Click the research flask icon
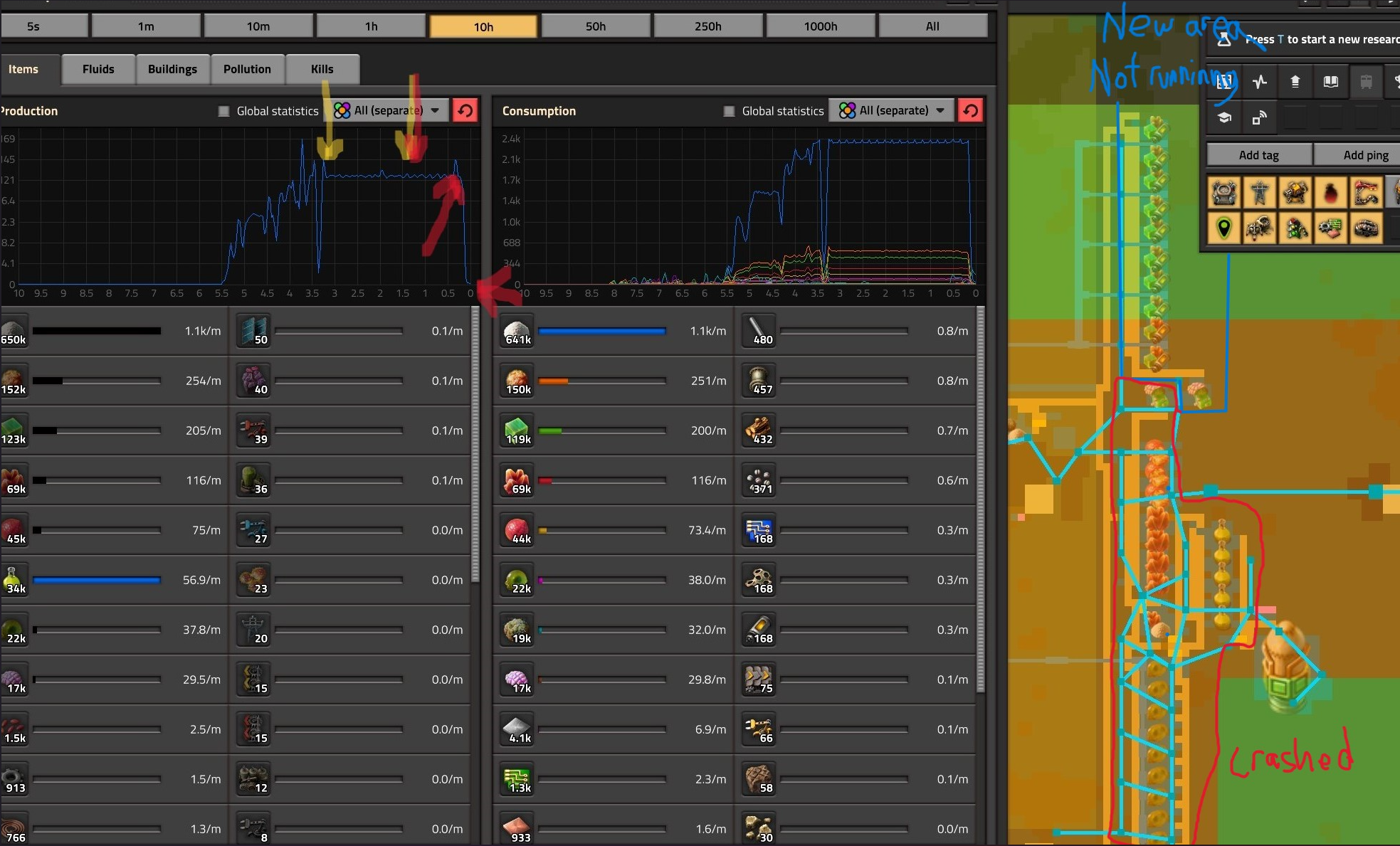This screenshot has width=1400, height=846. tap(1224, 39)
